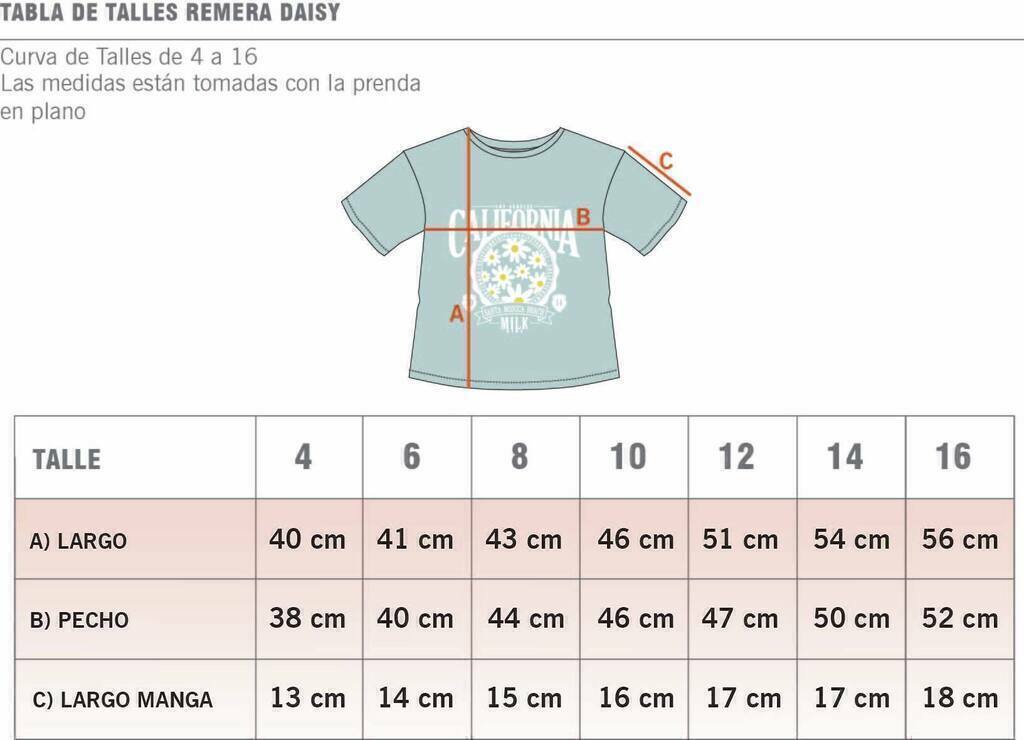Click the title Tabla de Talles Remera Daisy

(170, 12)
